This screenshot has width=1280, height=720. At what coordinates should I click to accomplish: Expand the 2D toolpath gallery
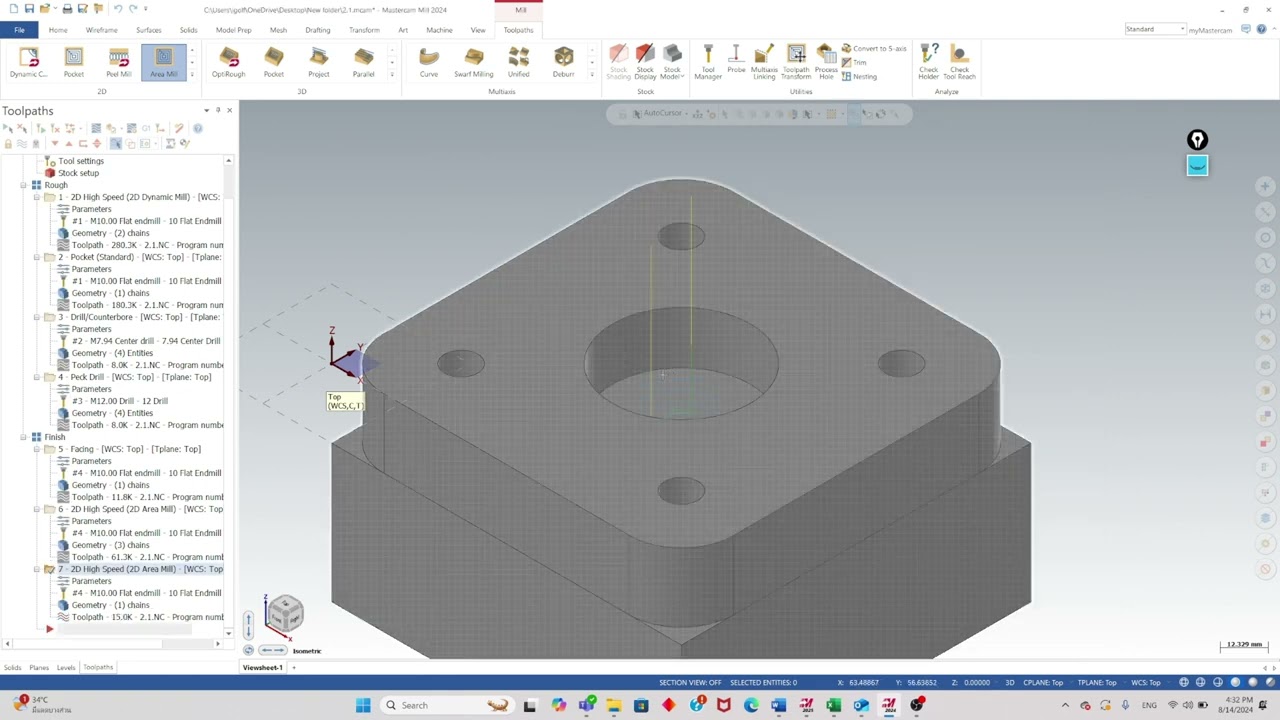(x=191, y=75)
